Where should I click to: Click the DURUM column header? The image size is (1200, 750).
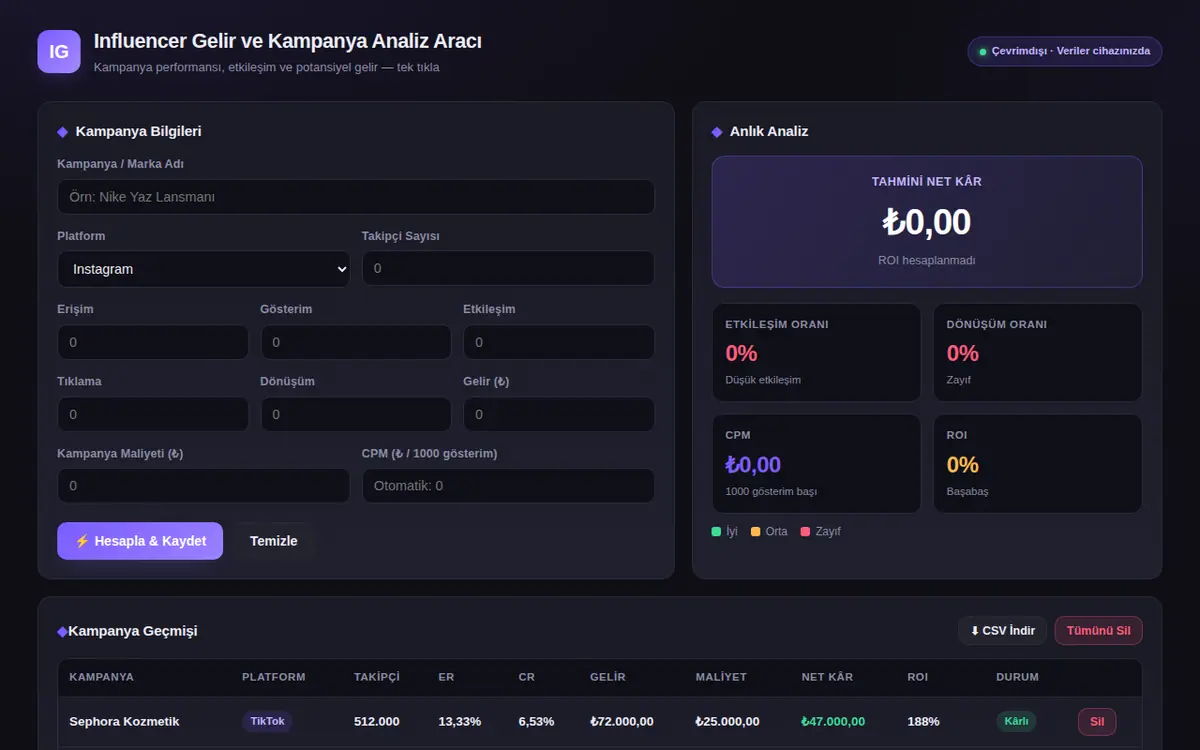[x=1017, y=677]
